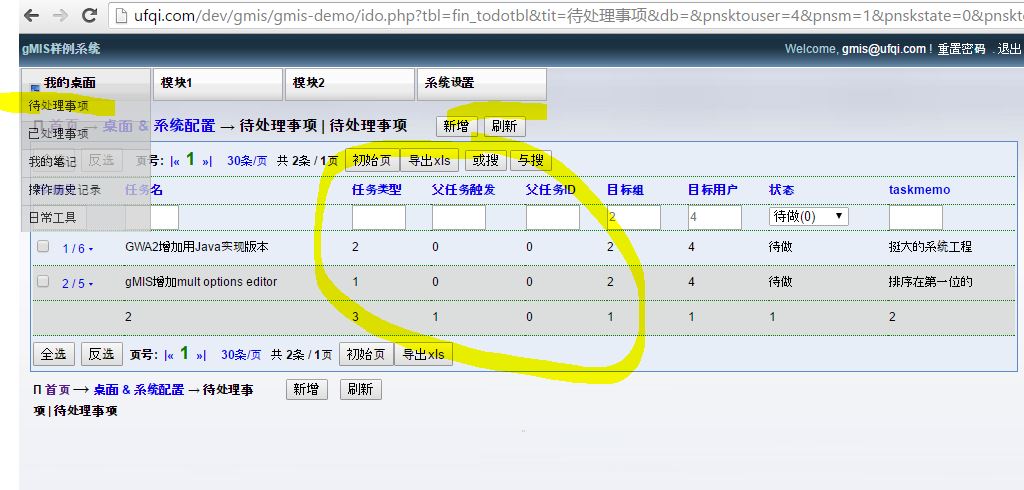The width and height of the screenshot is (1024, 490).
Task: Go to last page via »| above the table
Action: [x=207, y=161]
